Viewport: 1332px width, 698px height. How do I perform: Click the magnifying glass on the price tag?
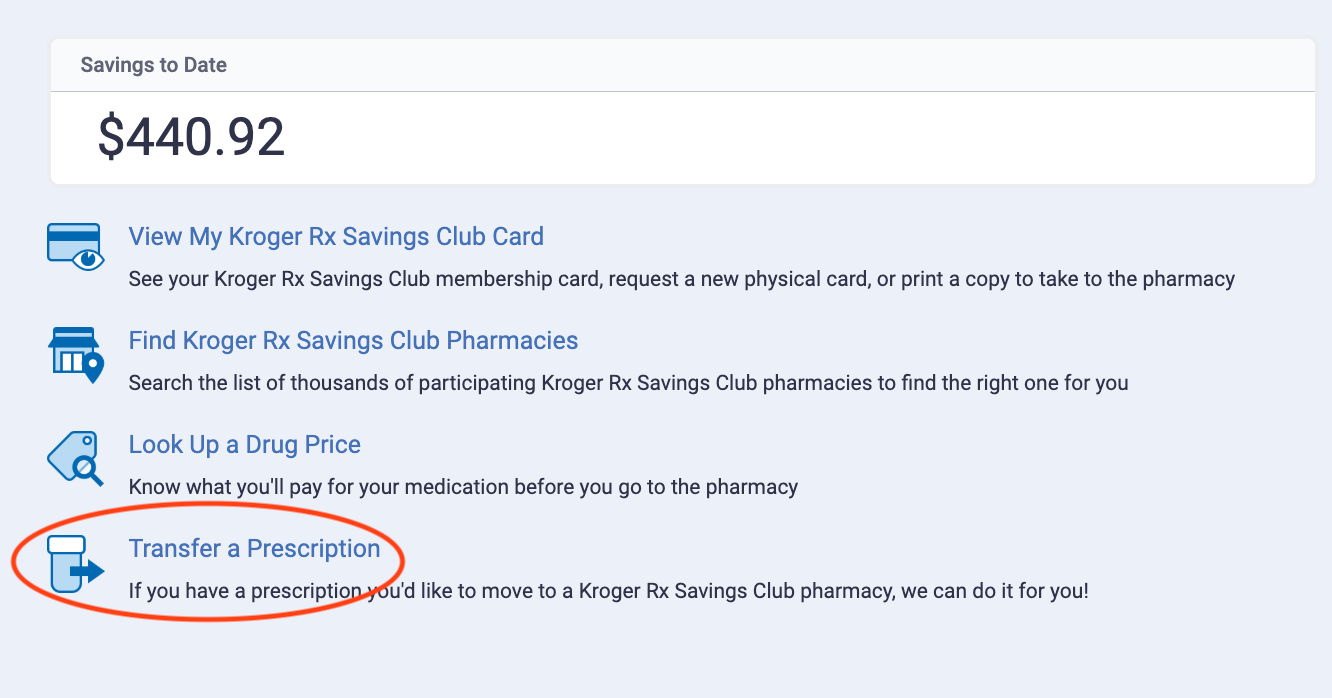[x=86, y=468]
